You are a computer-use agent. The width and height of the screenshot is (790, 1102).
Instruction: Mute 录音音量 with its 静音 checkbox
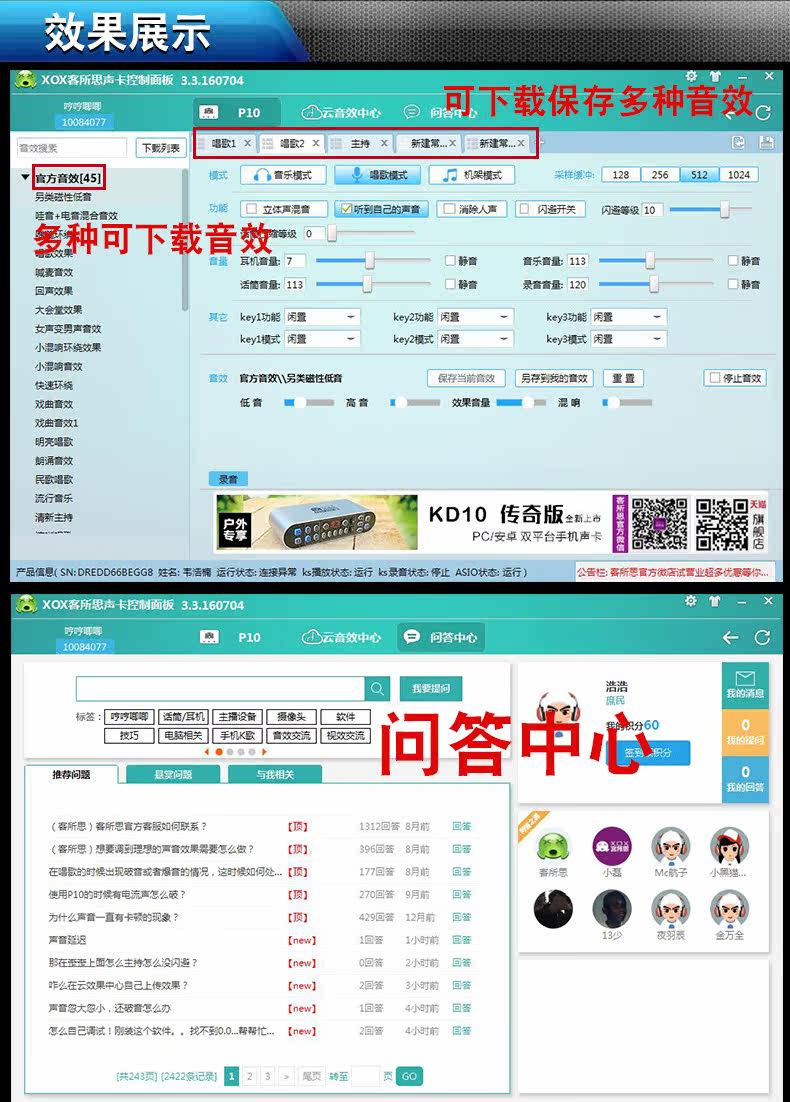[733, 284]
